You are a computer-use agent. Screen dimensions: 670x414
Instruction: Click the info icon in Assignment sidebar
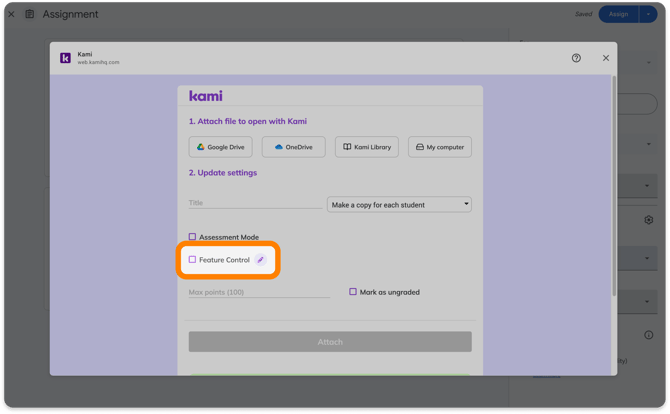tap(649, 335)
